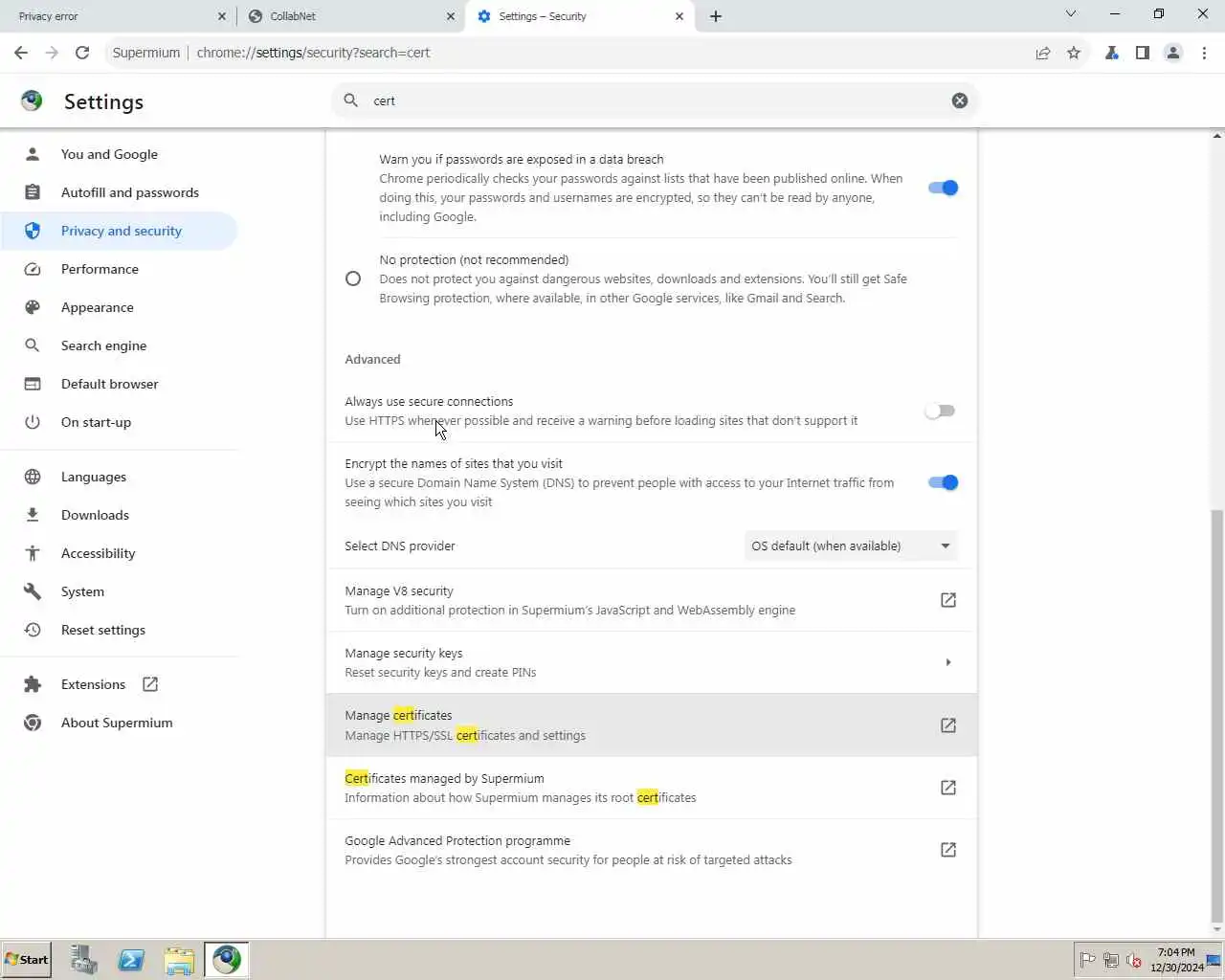Viewport: 1225px width, 980px height.
Task: Select the Settings – Security tab
Action: coord(580,16)
